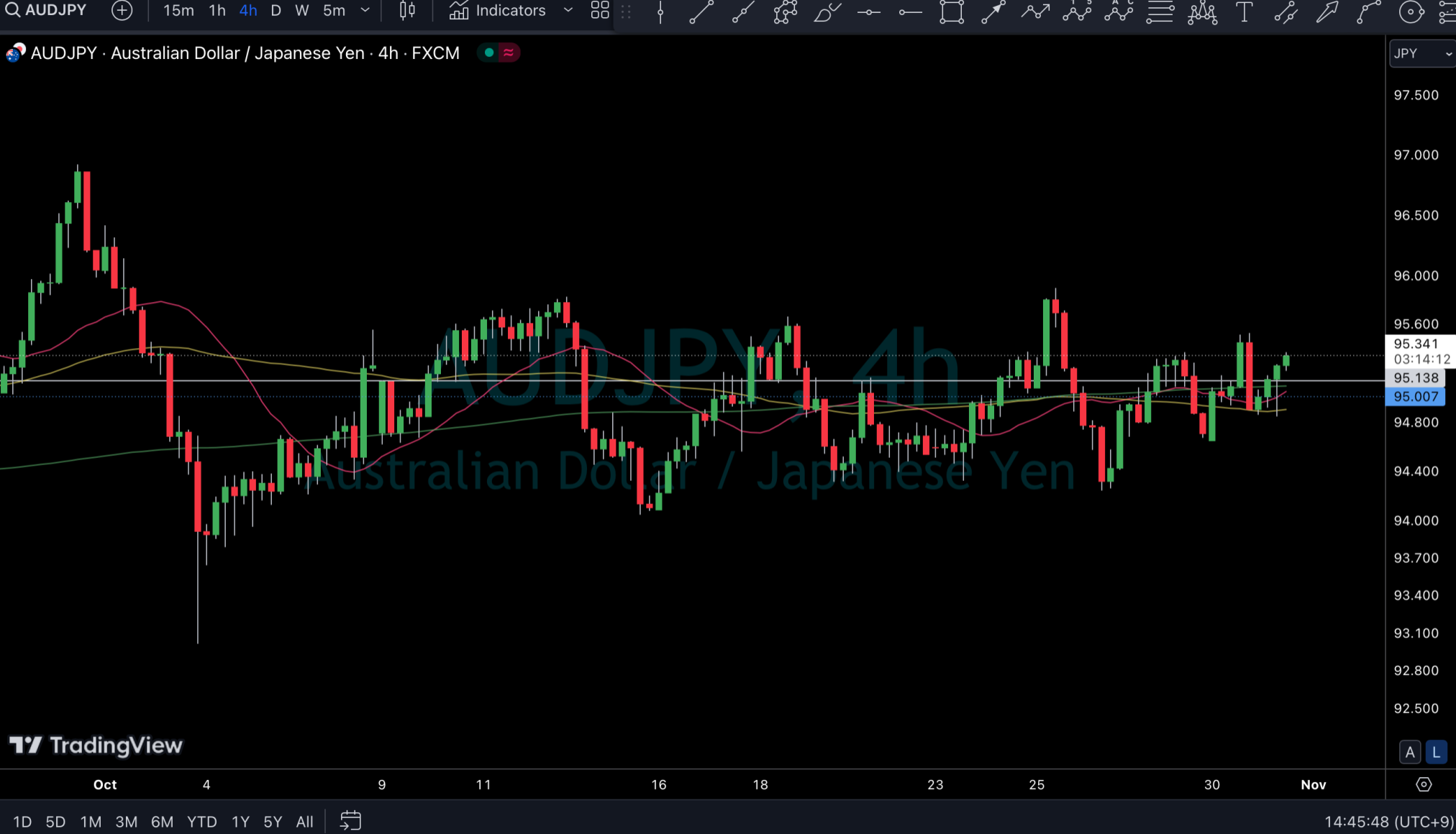Open the chart layout grid icon
Viewport: 1456px width, 834px height.
tap(600, 10)
